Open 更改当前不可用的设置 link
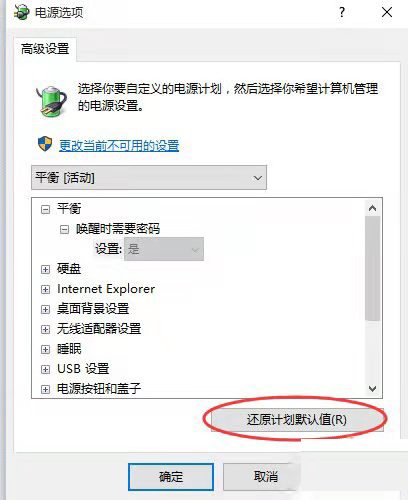Viewport: 408px width, 500px height. coord(119,146)
